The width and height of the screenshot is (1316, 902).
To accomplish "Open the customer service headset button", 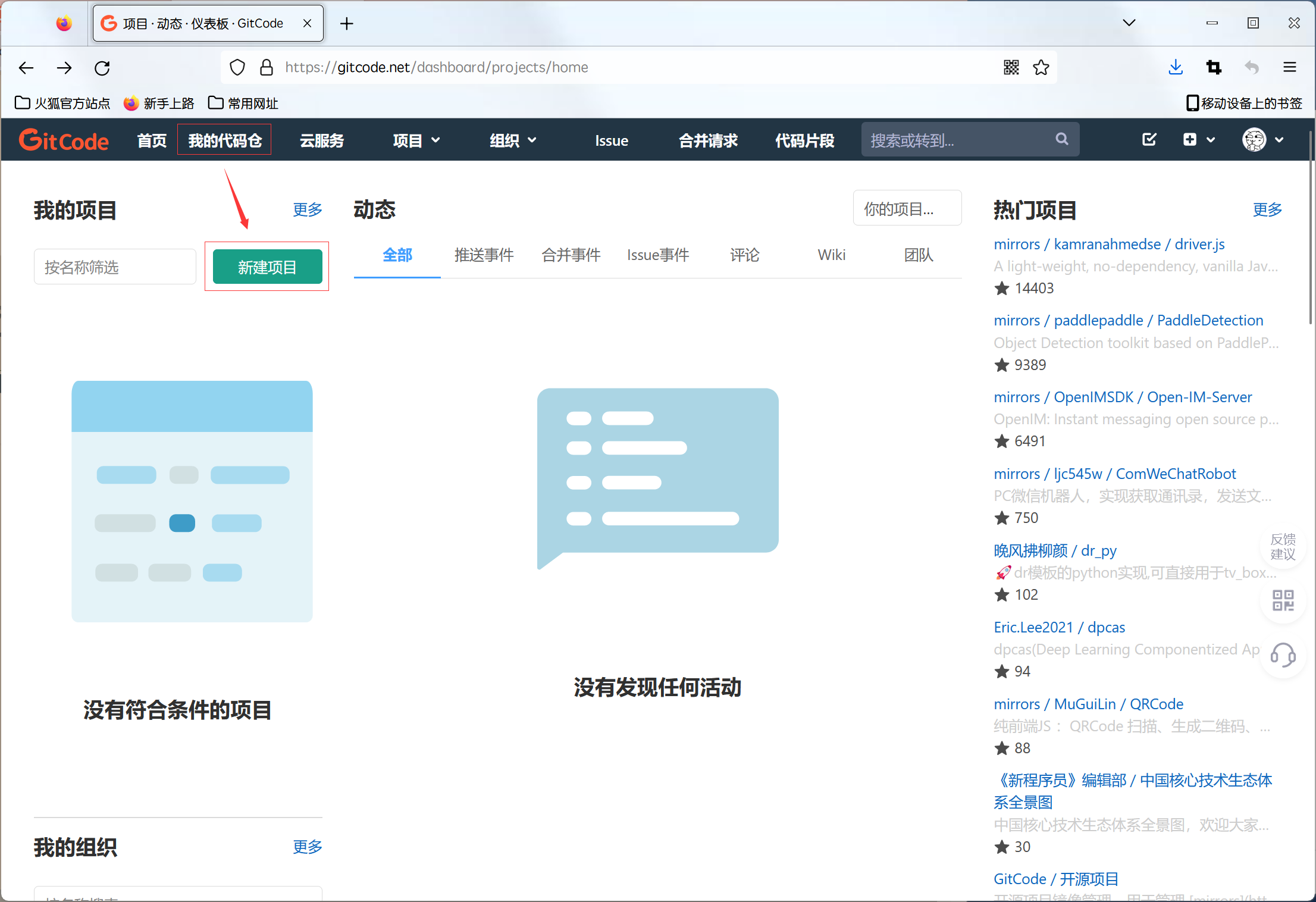I will pyautogui.click(x=1283, y=655).
